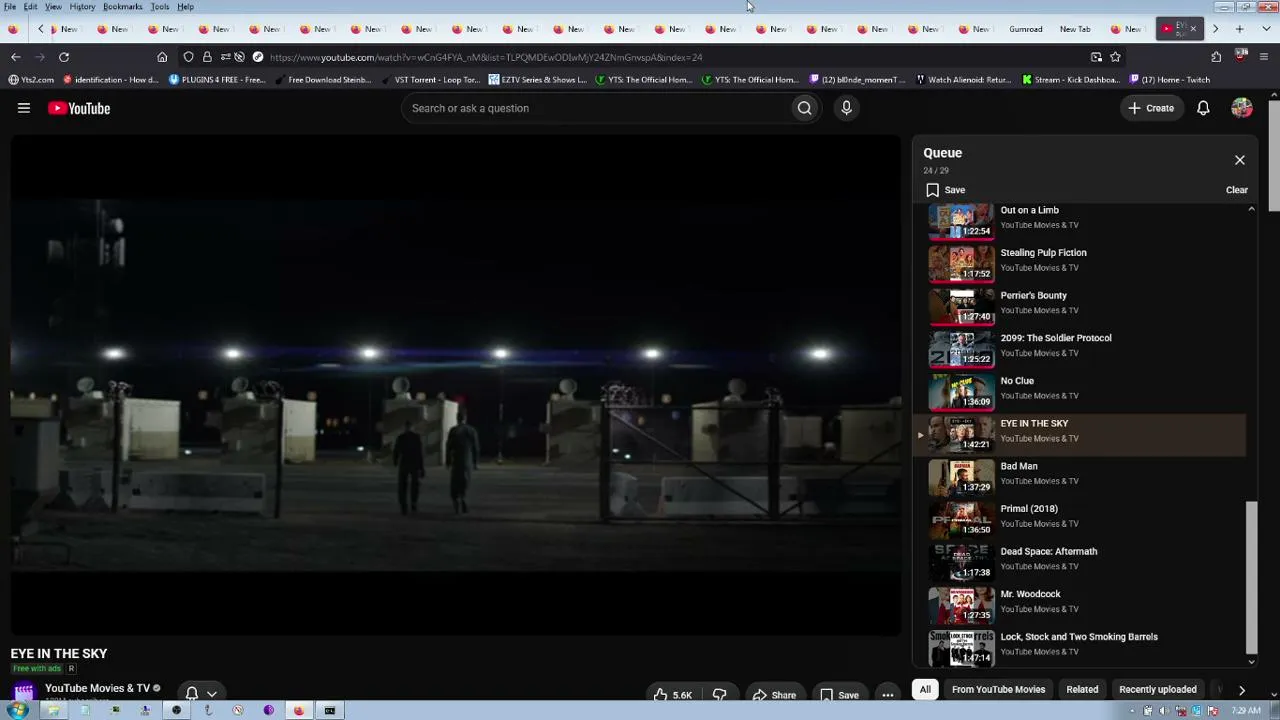Go to the YouTube home logo
The image size is (1280, 720).
pos(79,108)
